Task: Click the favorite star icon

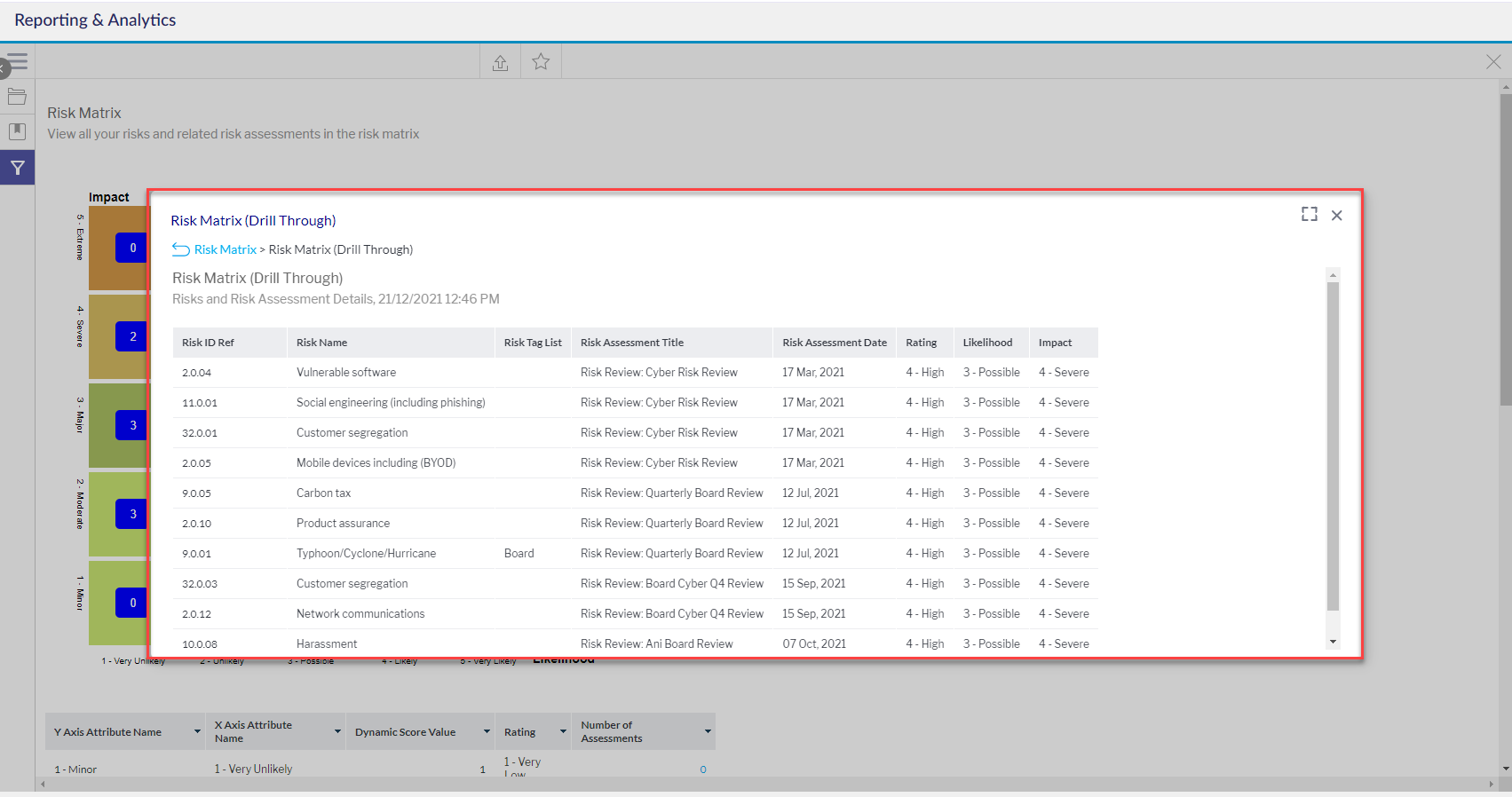Action: pos(541,62)
